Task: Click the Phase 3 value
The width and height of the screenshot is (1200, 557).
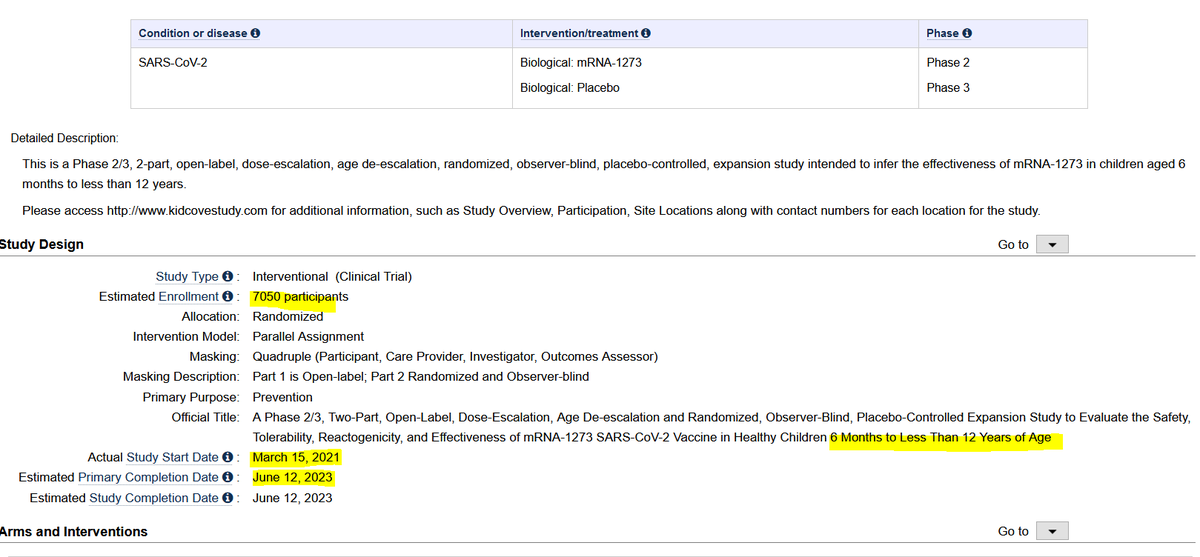Action: click(x=948, y=88)
